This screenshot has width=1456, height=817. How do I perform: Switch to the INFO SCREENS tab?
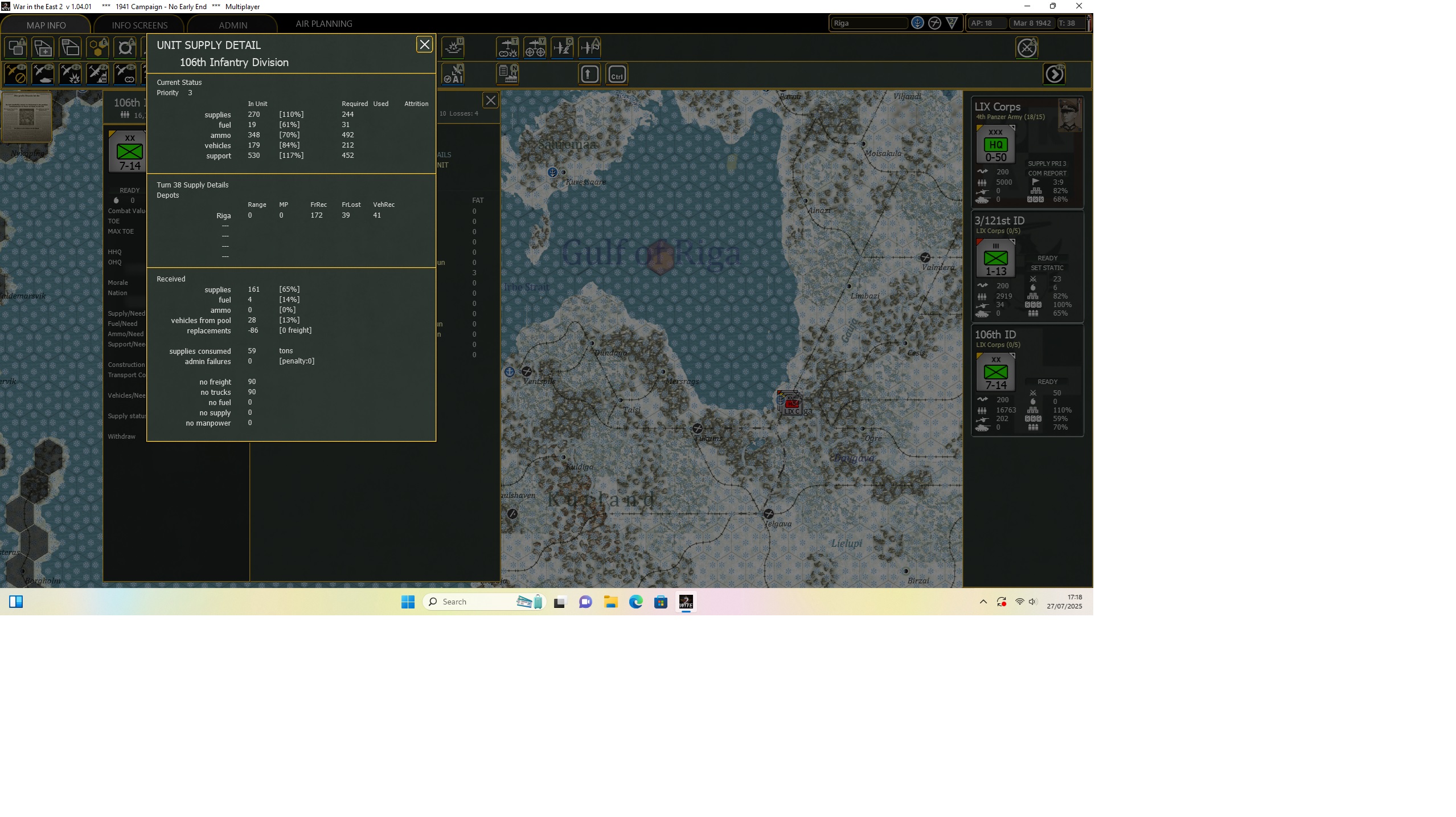tap(140, 25)
